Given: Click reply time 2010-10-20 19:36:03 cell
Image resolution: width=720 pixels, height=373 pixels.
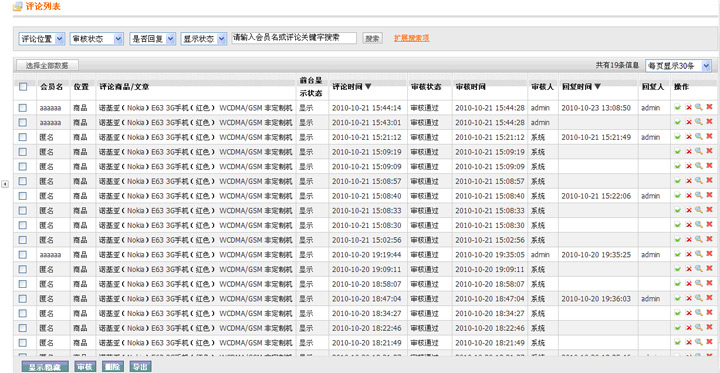Looking at the screenshot, I should pyautogui.click(x=596, y=299).
